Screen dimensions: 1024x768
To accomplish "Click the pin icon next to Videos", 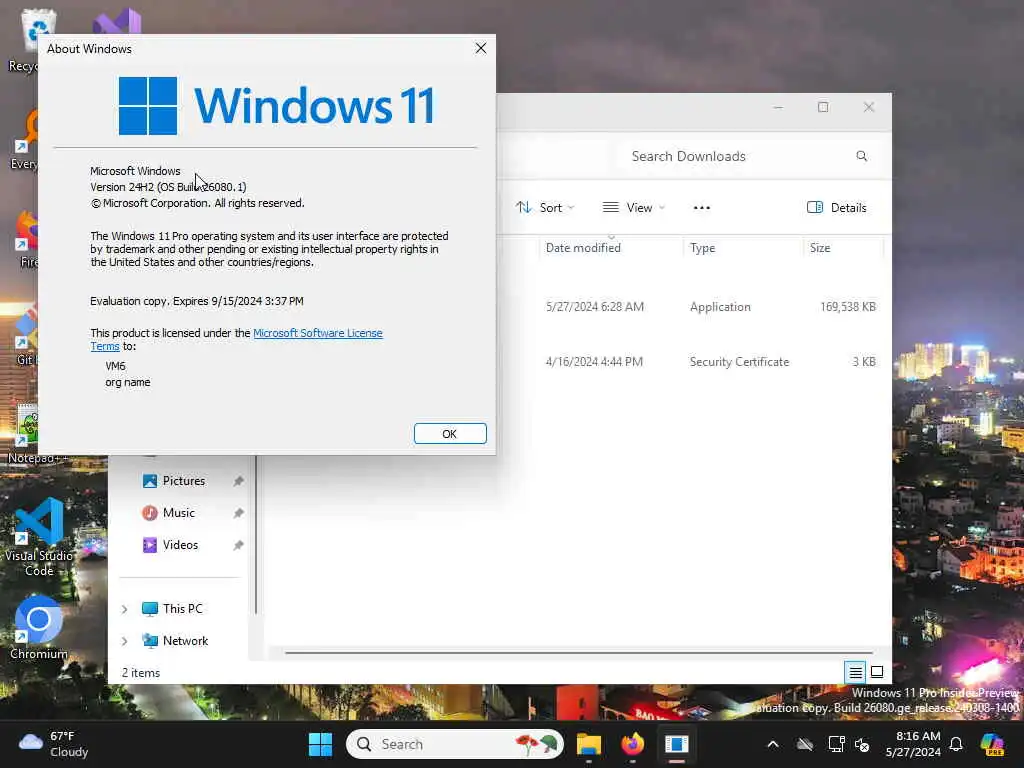I will (x=238, y=545).
